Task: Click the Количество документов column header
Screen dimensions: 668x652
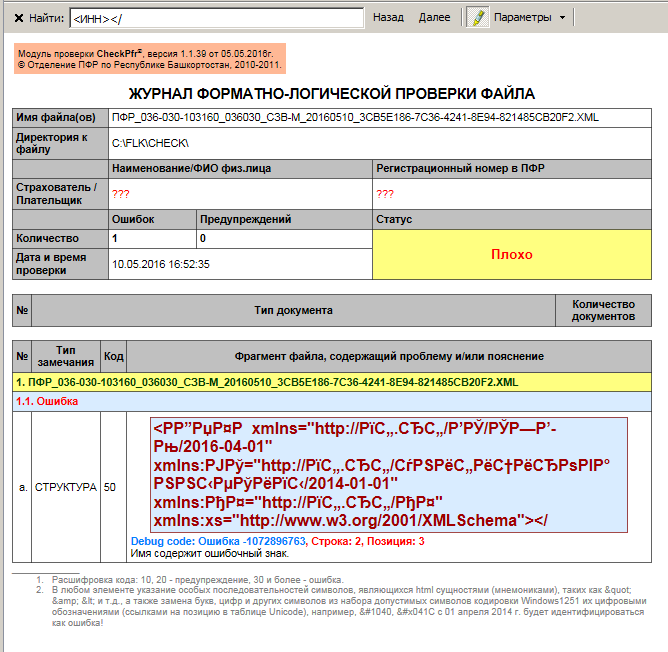Action: 603,311
